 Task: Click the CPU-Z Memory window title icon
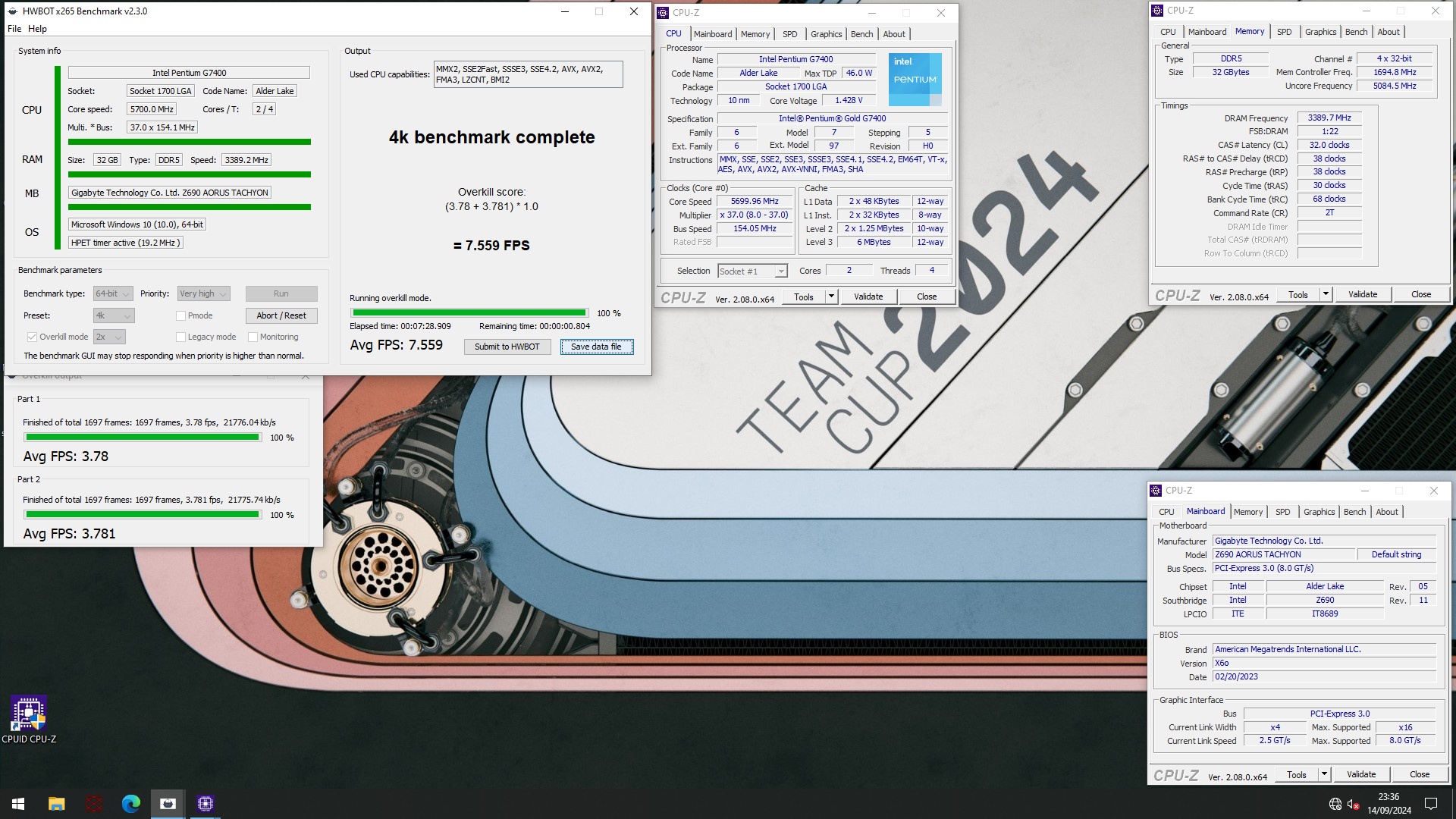1157,11
